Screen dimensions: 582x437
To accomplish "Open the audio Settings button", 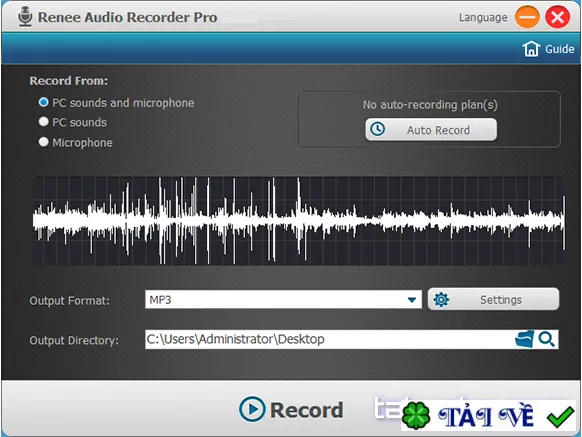I will click(493, 299).
